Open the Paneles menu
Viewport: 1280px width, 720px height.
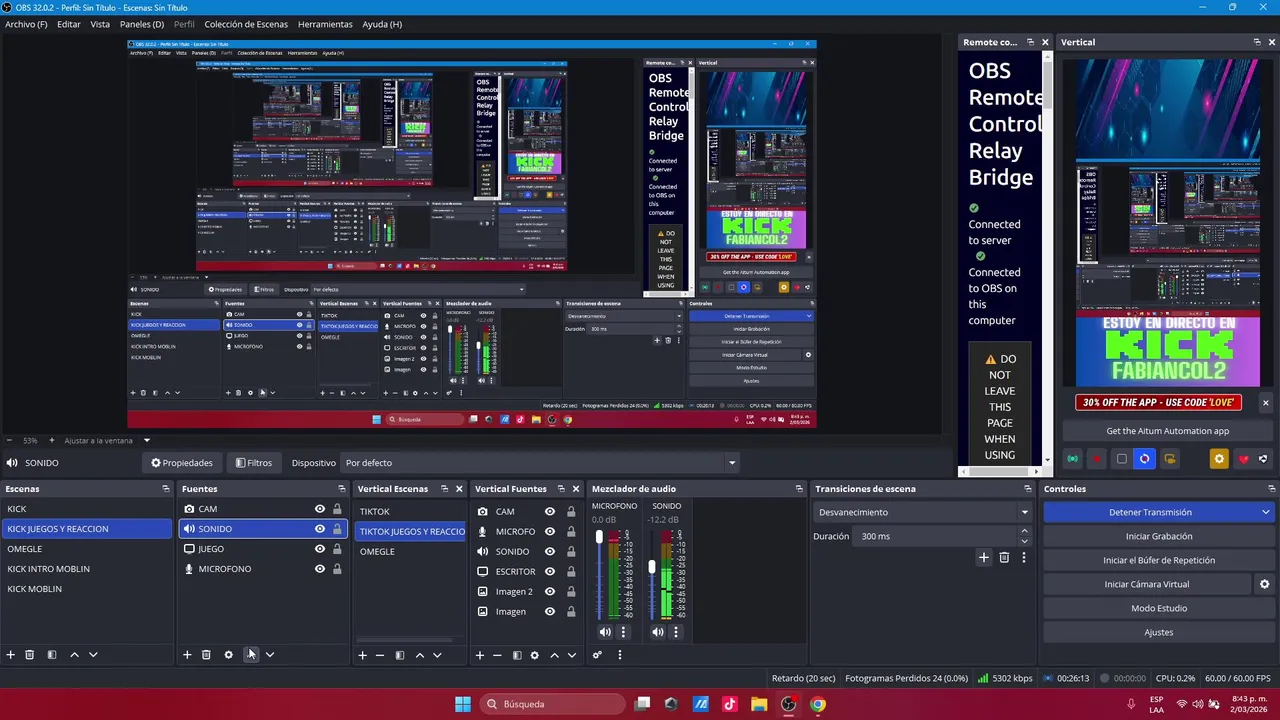[142, 24]
